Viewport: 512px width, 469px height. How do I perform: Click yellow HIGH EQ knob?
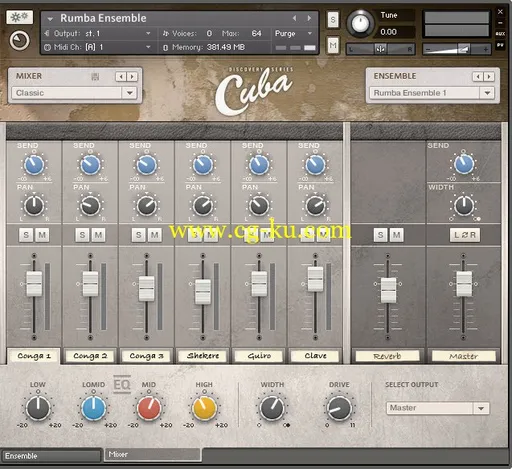click(204, 408)
